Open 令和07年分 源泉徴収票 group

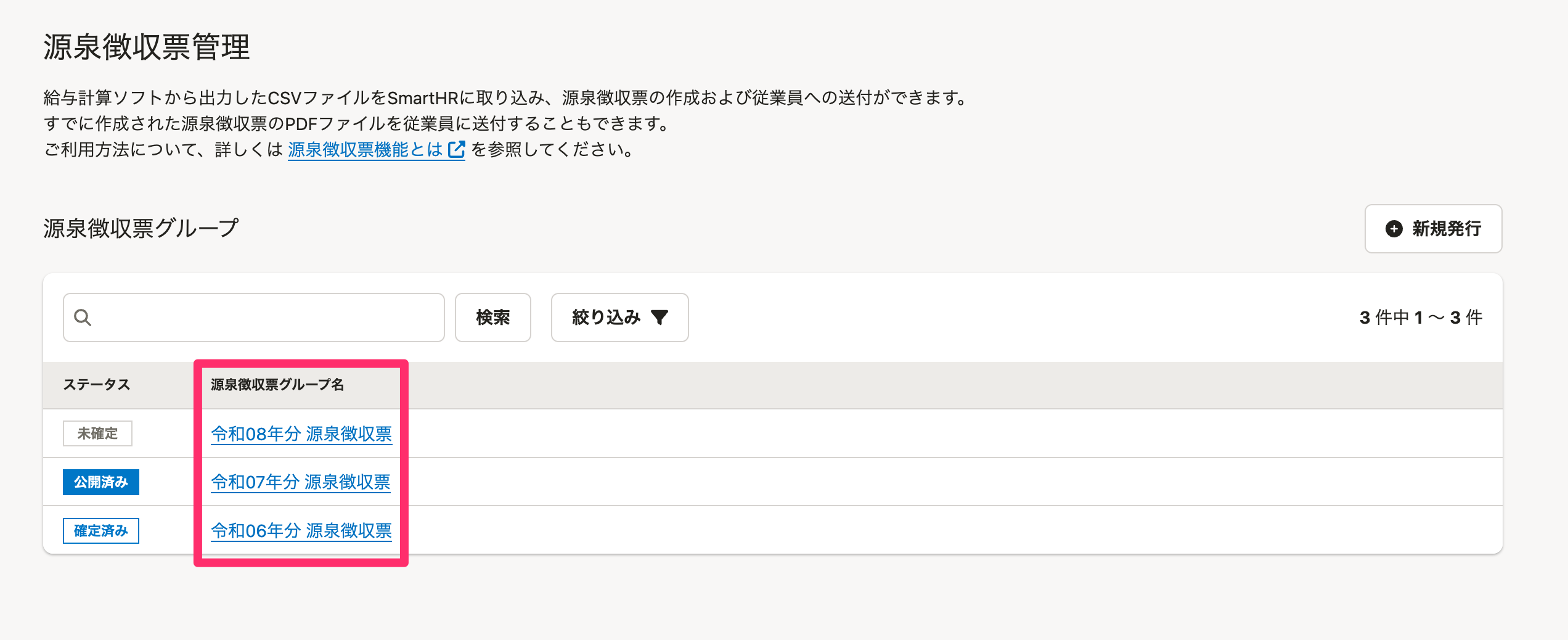pos(300,482)
